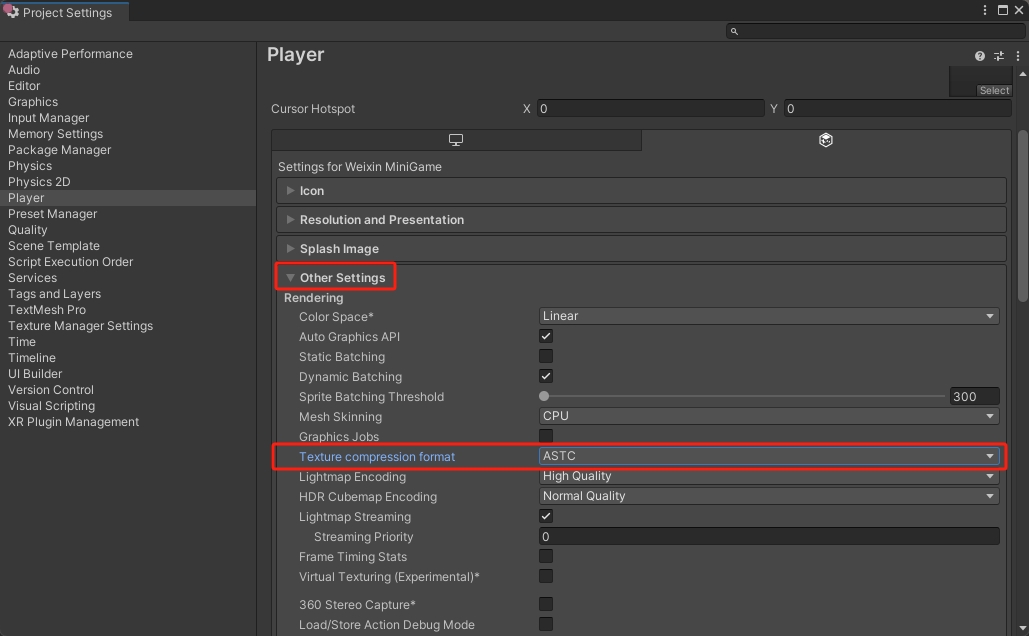Open the Color Space dropdown
The image size is (1029, 636).
coord(769,316)
